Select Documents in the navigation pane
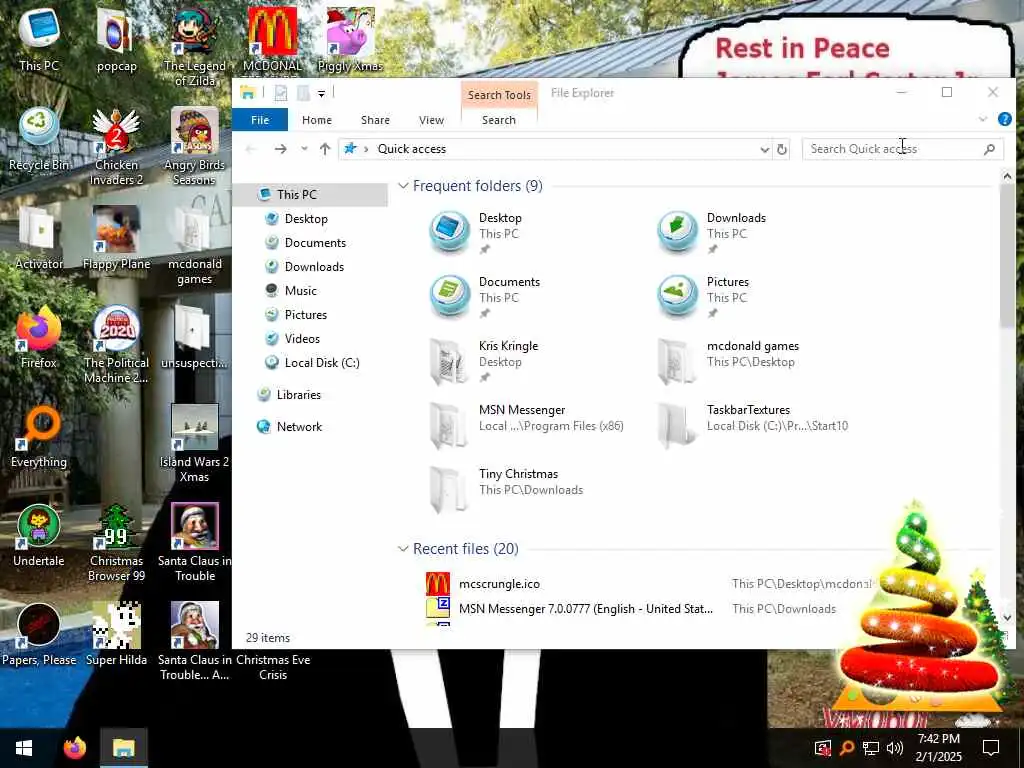This screenshot has height=768, width=1024. pyautogui.click(x=315, y=243)
